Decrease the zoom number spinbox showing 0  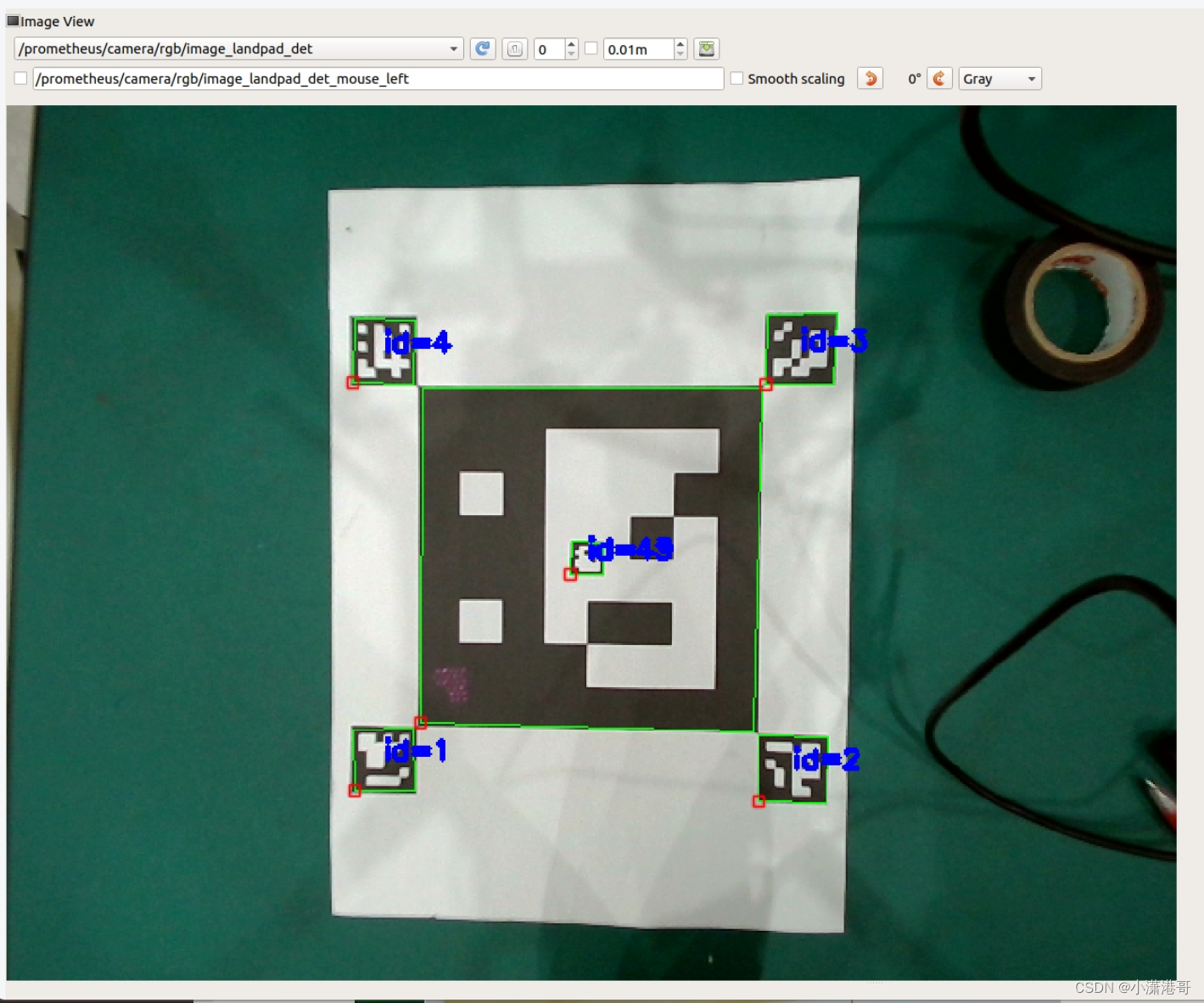571,54
